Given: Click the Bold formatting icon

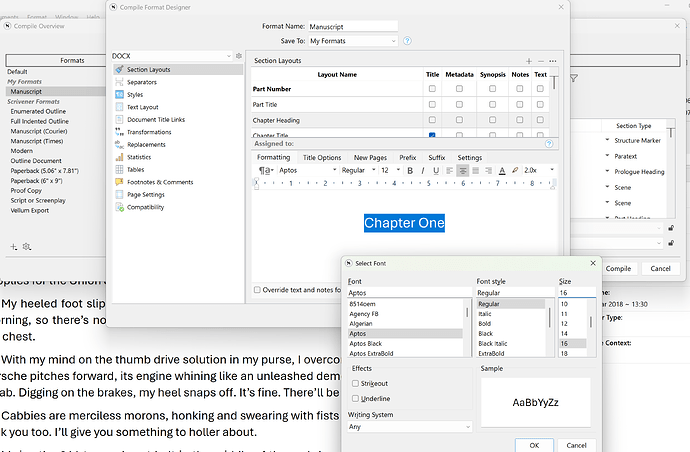Looking at the screenshot, I should 410,171.
